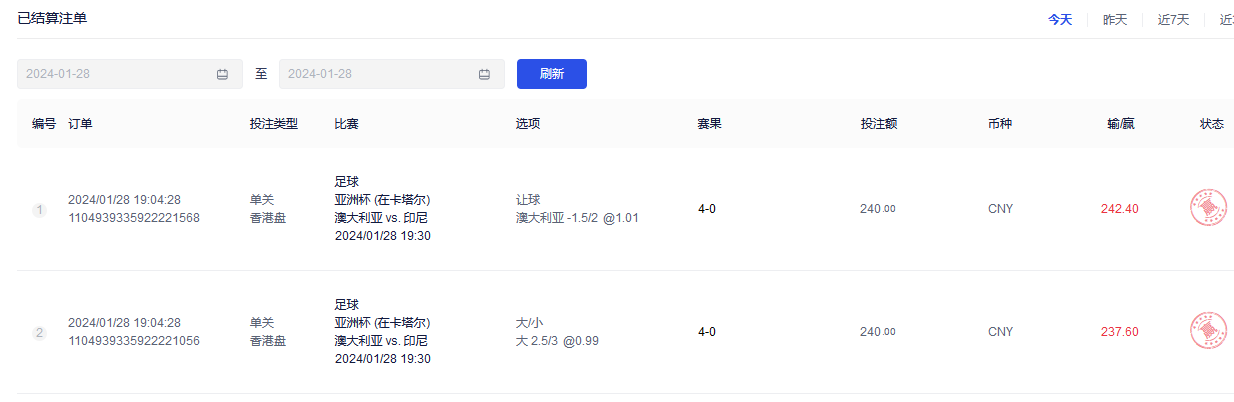Viewport: 1234px width, 402px height.
Task: Click the 澳大利亚 -1.5/2 @1.01 option
Action: coord(577,218)
